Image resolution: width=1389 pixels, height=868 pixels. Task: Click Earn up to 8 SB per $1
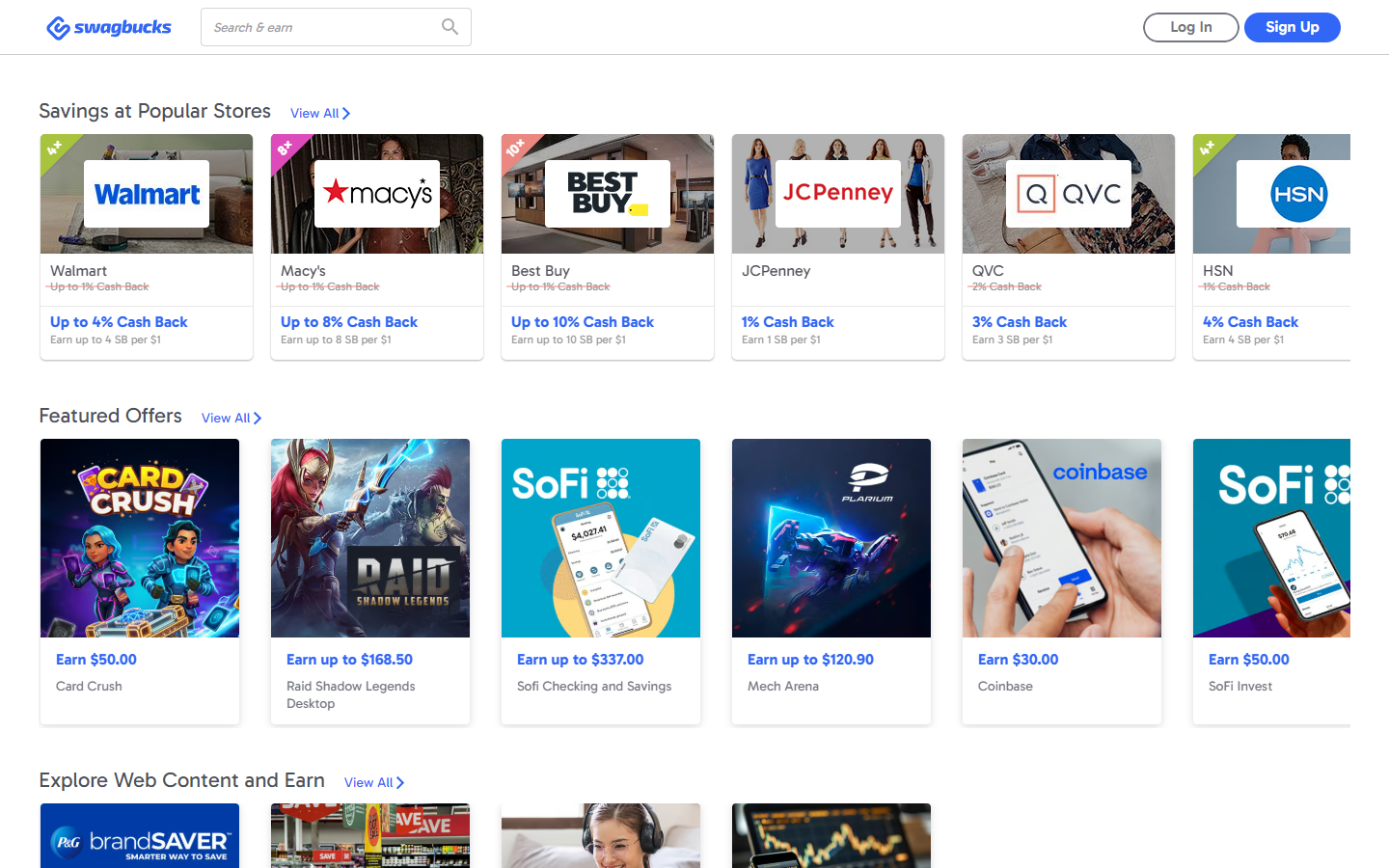tap(336, 339)
